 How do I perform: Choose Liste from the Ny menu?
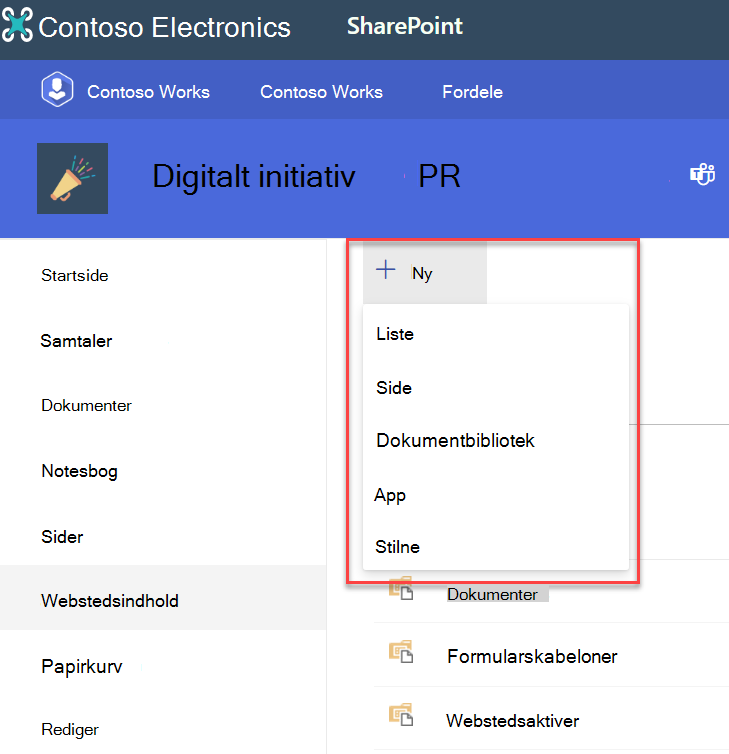(496, 334)
